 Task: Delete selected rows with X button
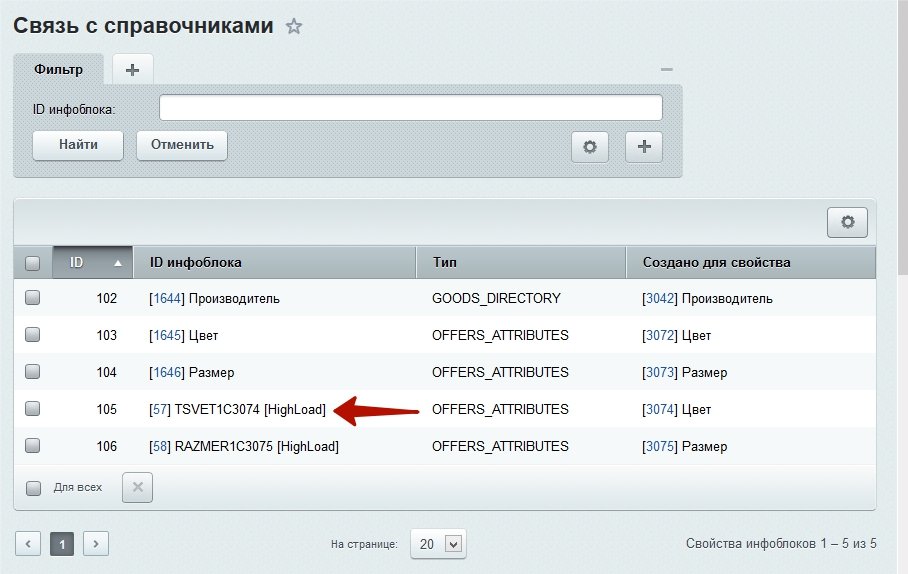(x=137, y=487)
